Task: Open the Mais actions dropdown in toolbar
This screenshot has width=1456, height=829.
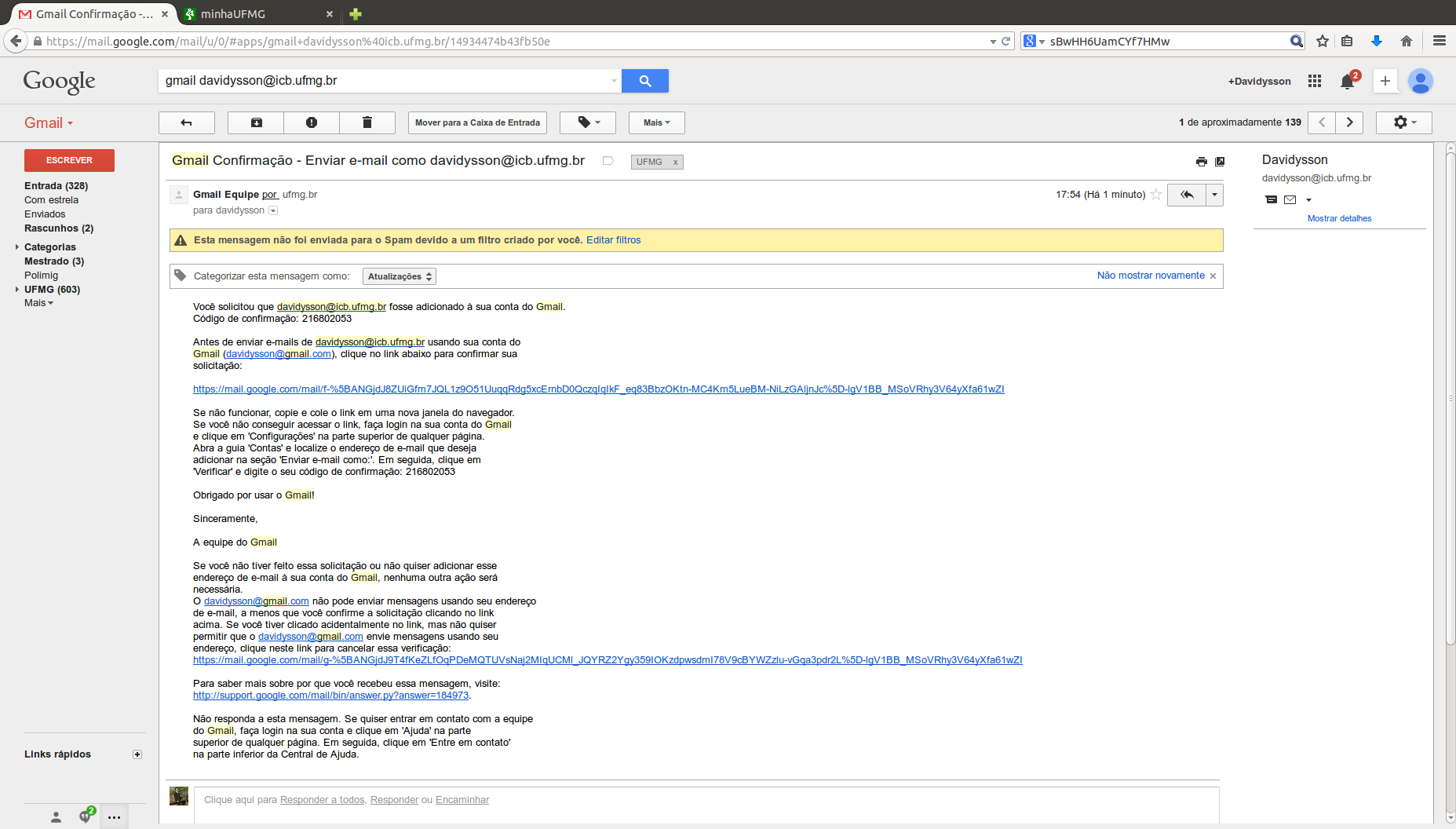Action: 657,122
